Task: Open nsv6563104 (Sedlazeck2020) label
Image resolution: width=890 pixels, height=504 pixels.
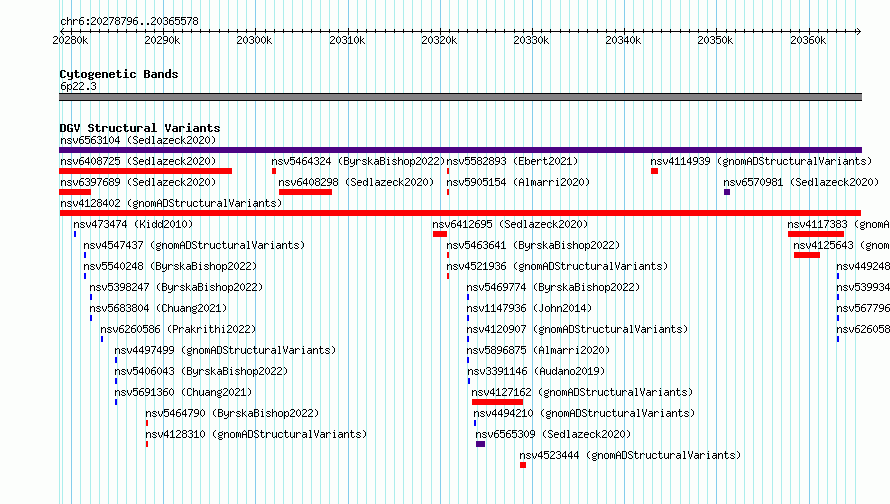Action: [138, 140]
